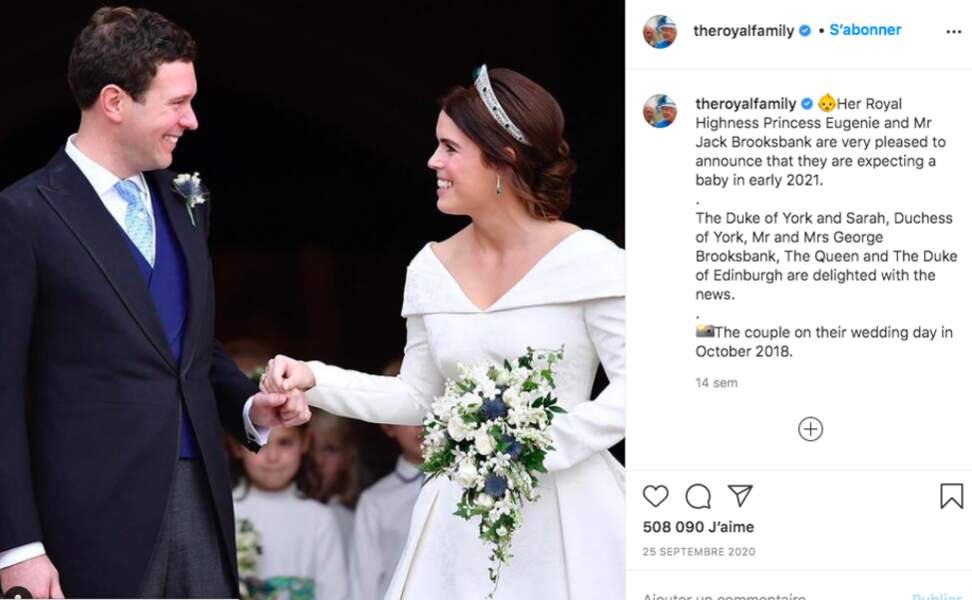Image resolution: width=972 pixels, height=600 pixels.
Task: Click the profile avatar beside the caption
Action: 660,111
